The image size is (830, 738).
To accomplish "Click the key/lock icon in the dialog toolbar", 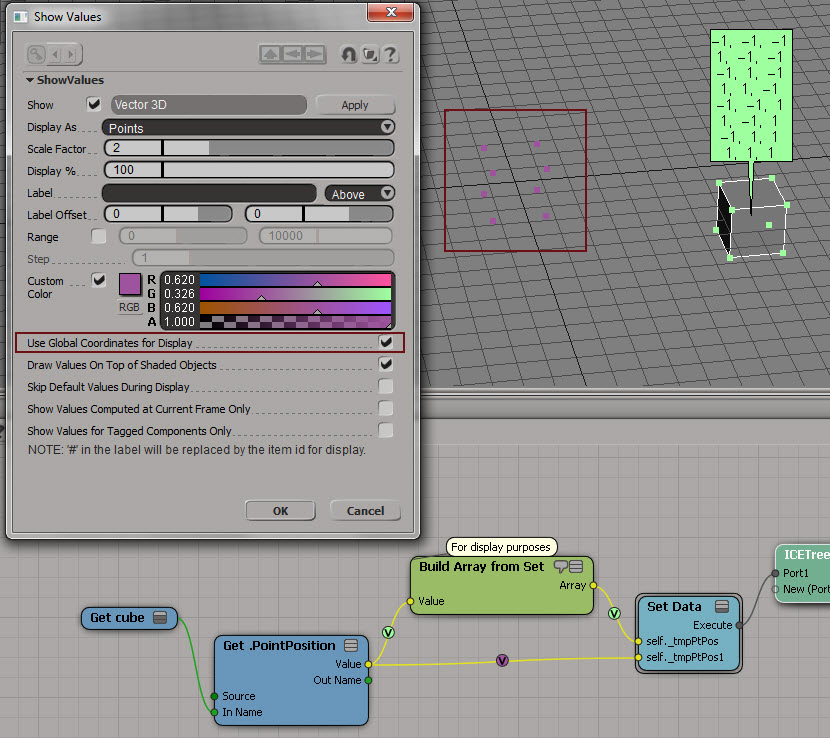I will pos(37,54).
